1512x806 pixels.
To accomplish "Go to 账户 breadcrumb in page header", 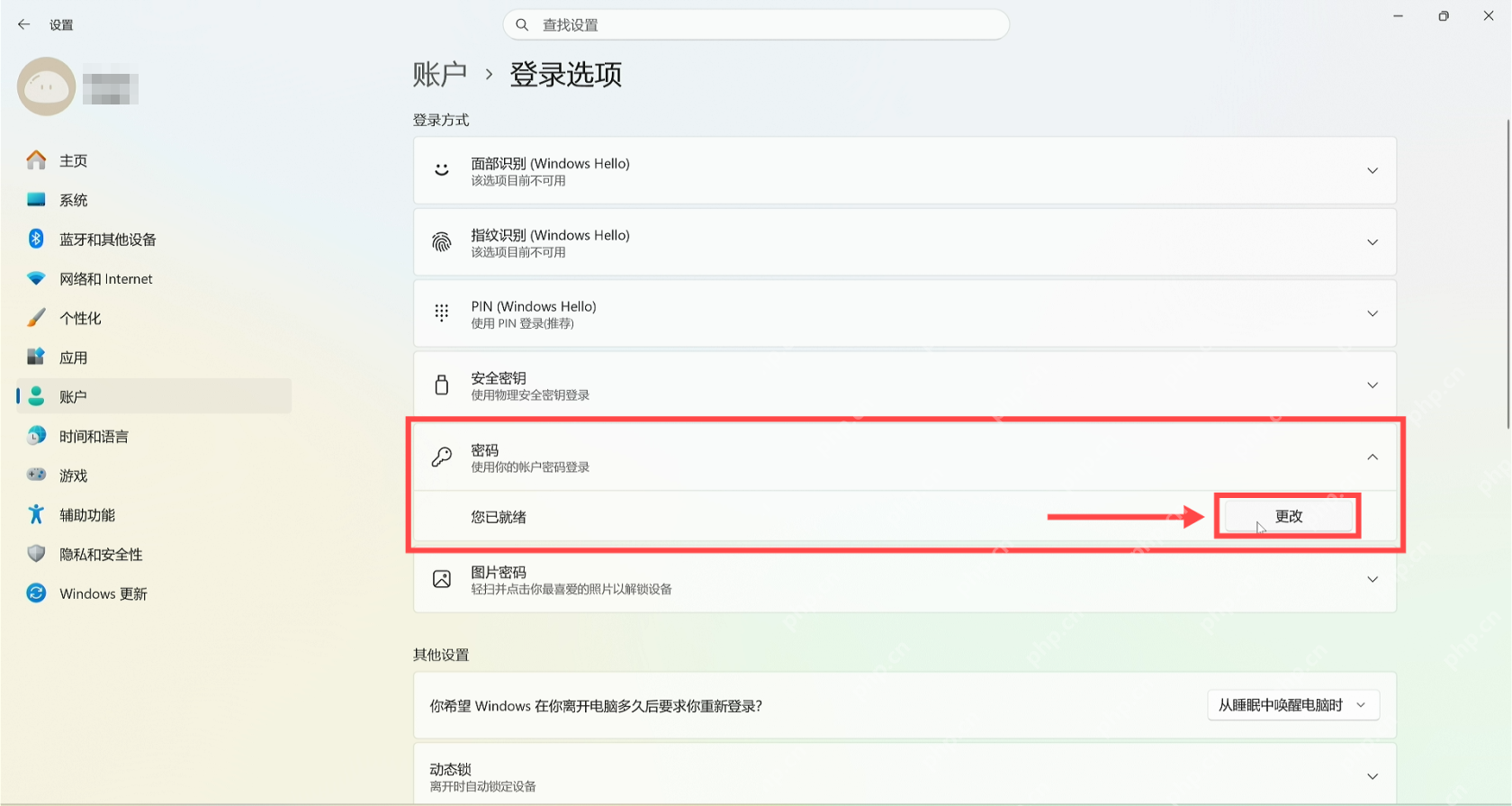I will (x=440, y=74).
